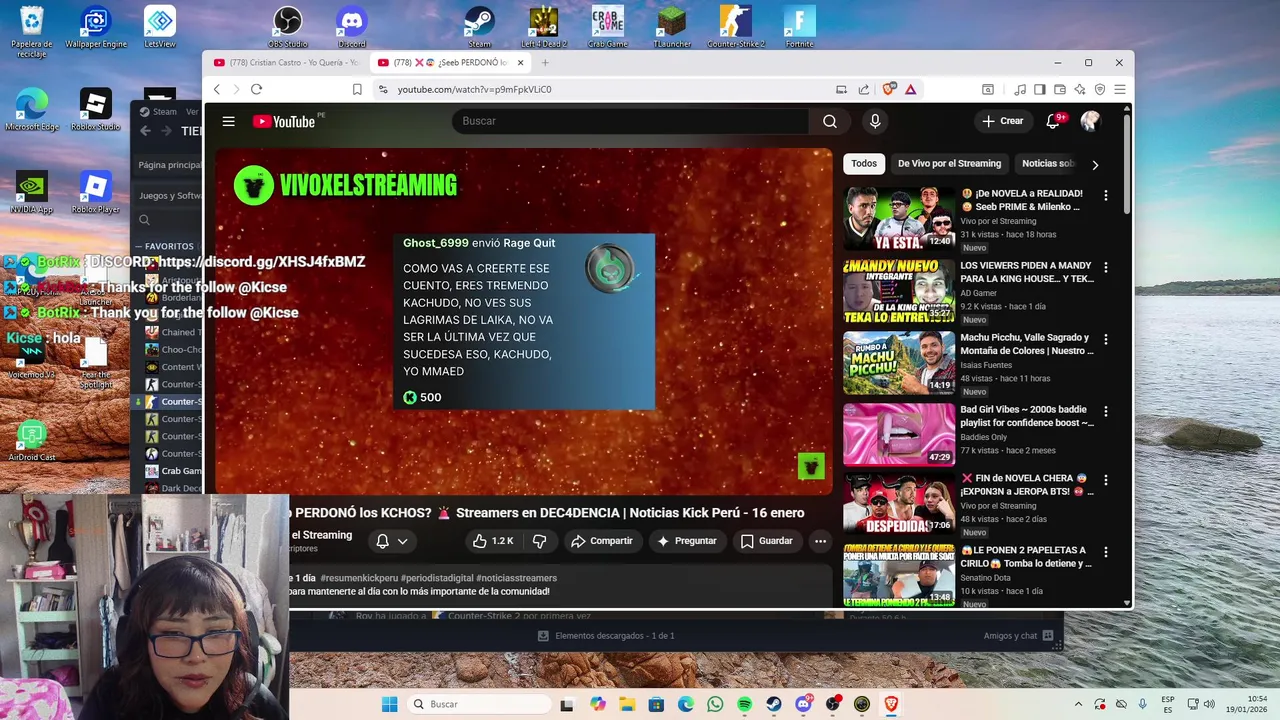Go back in the Brave browser
1280x720 pixels.
(x=217, y=89)
